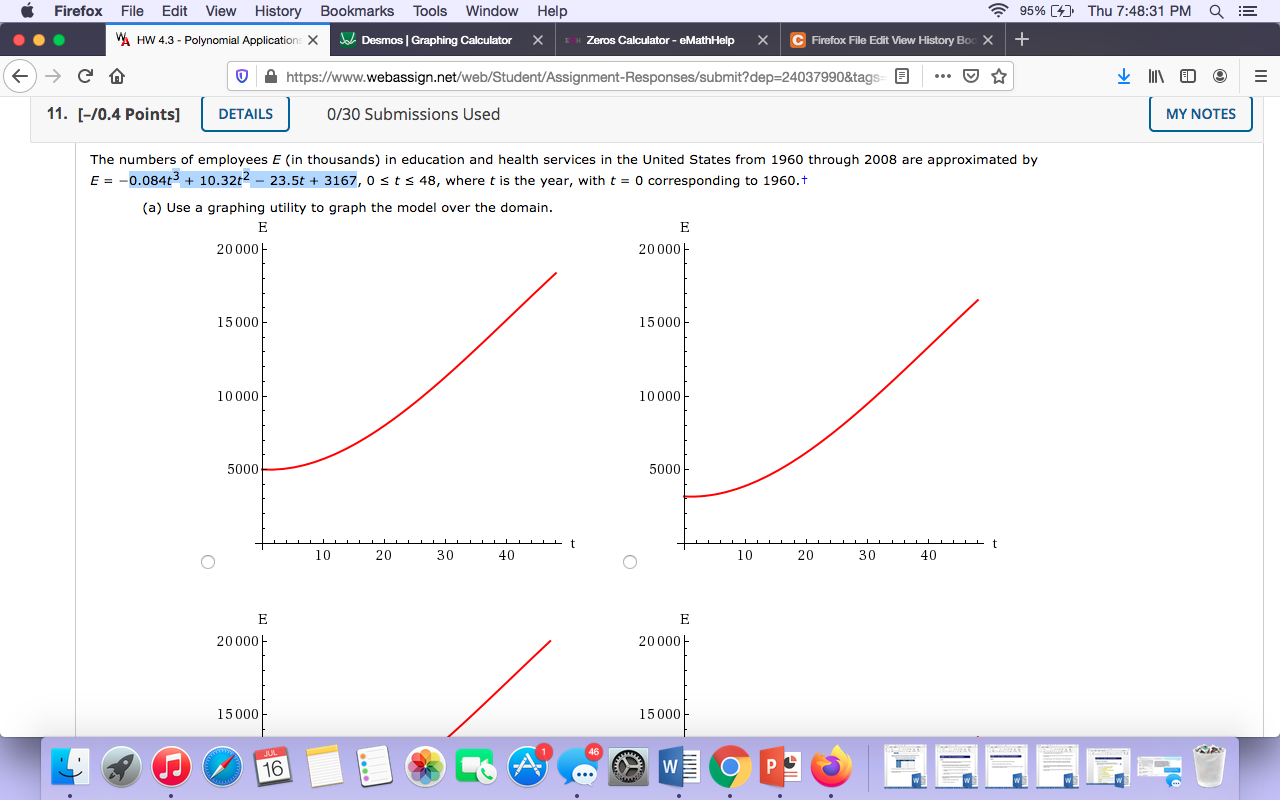This screenshot has width=1280, height=800.
Task: Open Photos app in the Dock
Action: pyautogui.click(x=427, y=767)
